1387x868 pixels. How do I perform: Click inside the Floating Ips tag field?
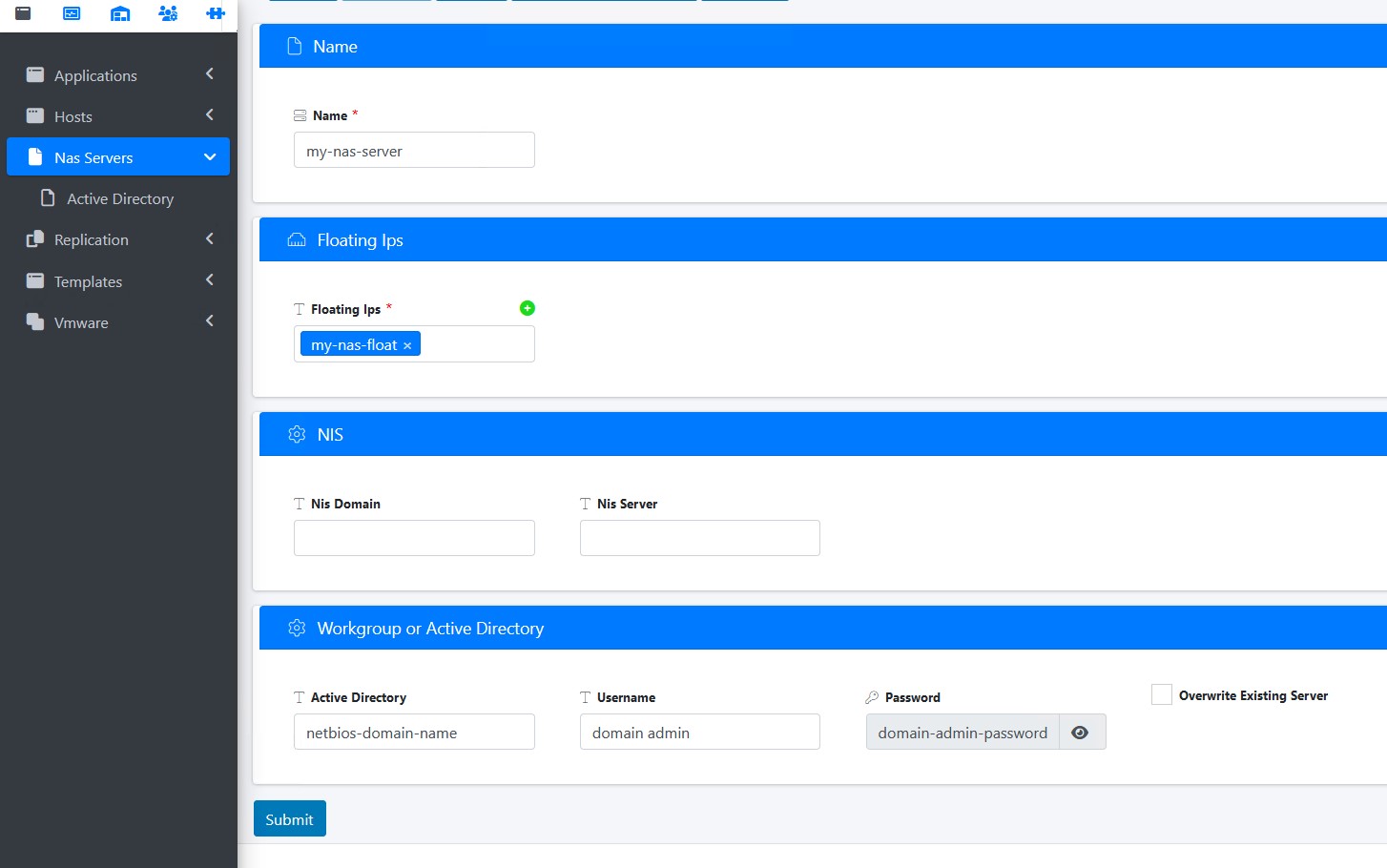point(414,343)
